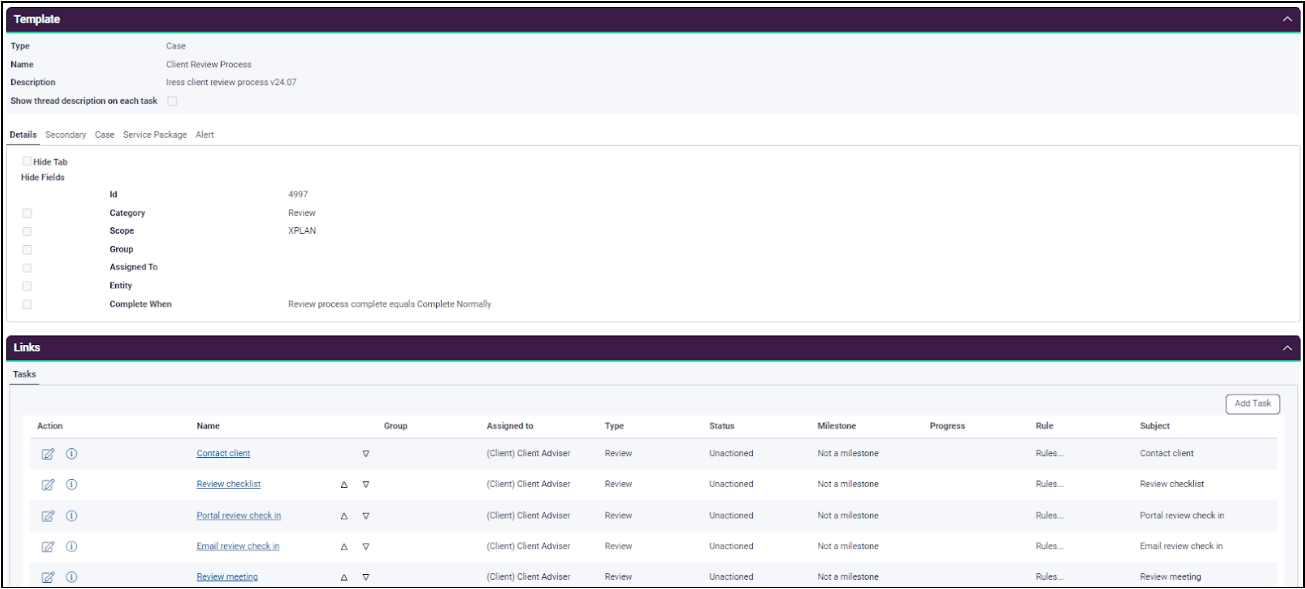The width and height of the screenshot is (1305, 589).
Task: Open info icon for Email review check in
Action: pyautogui.click(x=72, y=546)
